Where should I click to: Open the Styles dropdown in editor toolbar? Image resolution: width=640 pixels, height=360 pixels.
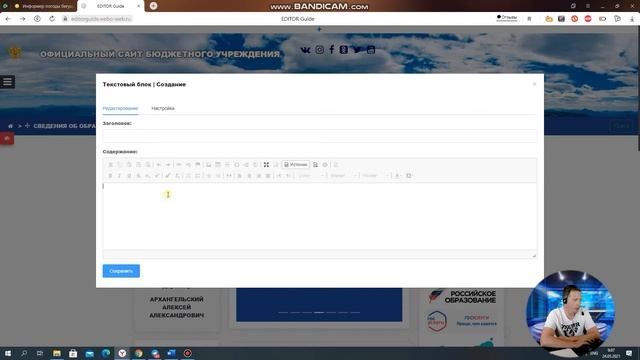coord(311,176)
